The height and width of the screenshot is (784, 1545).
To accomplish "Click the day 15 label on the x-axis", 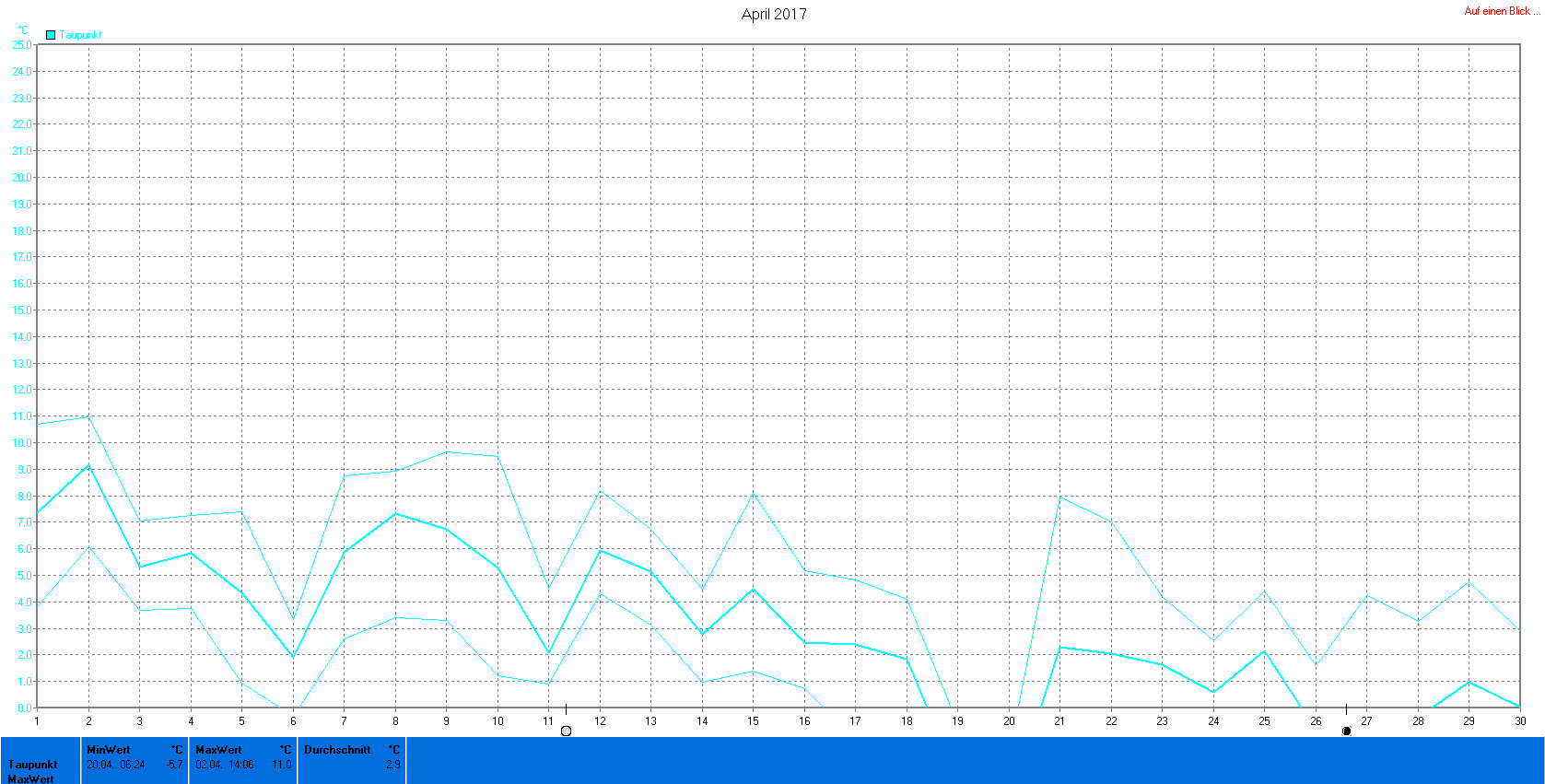I will click(x=753, y=721).
